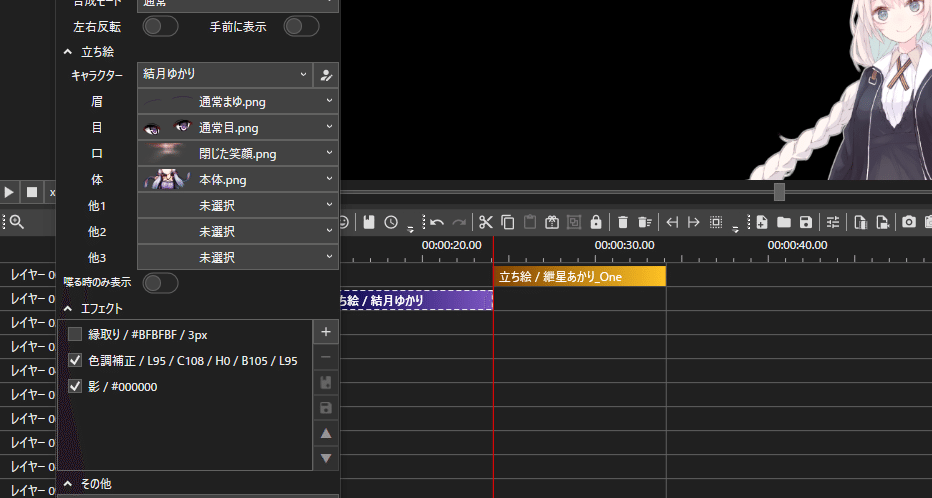This screenshot has width=932, height=498.
Task: Copy the selected timeline item
Action: coord(508,222)
